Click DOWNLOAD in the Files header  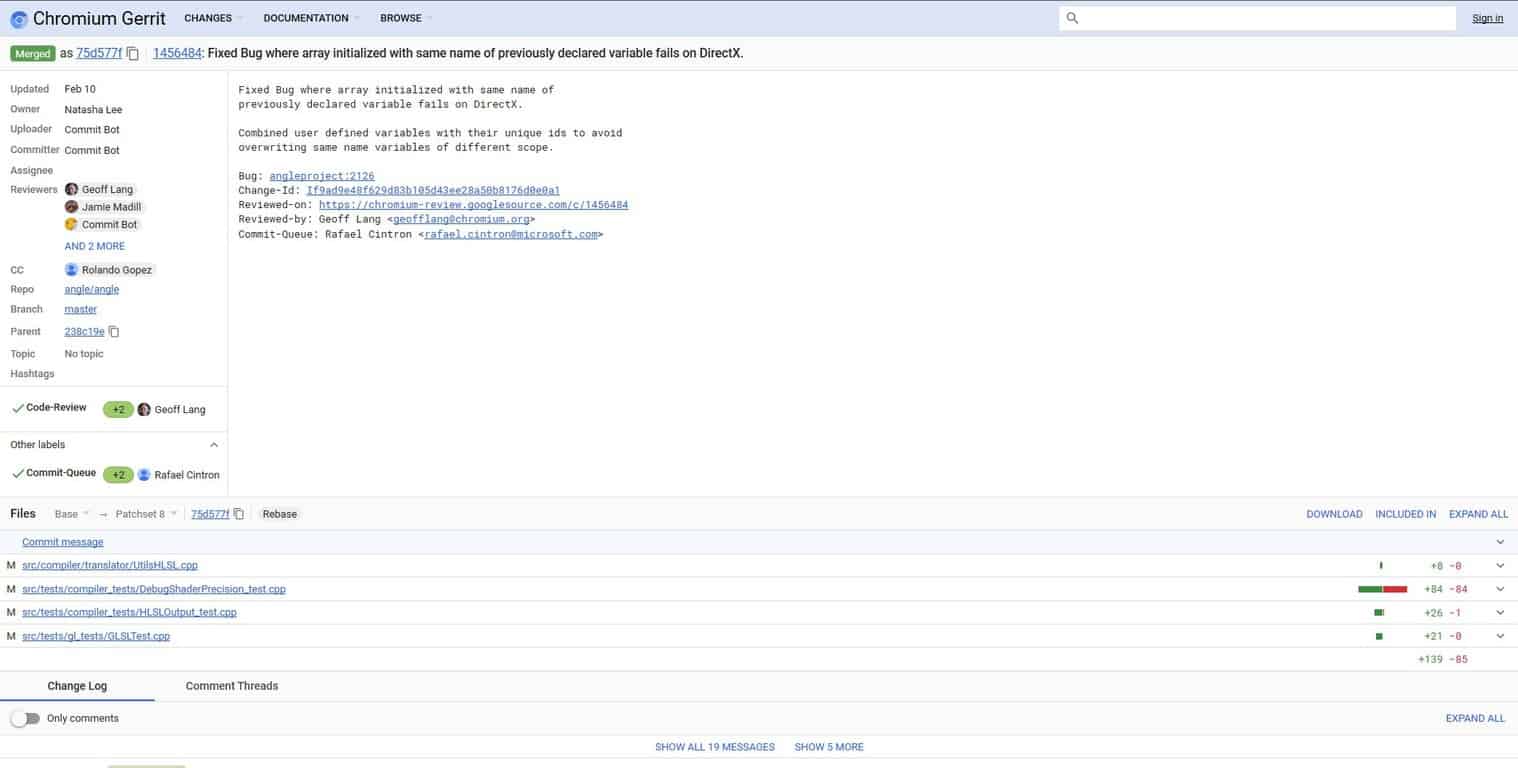coord(1334,514)
